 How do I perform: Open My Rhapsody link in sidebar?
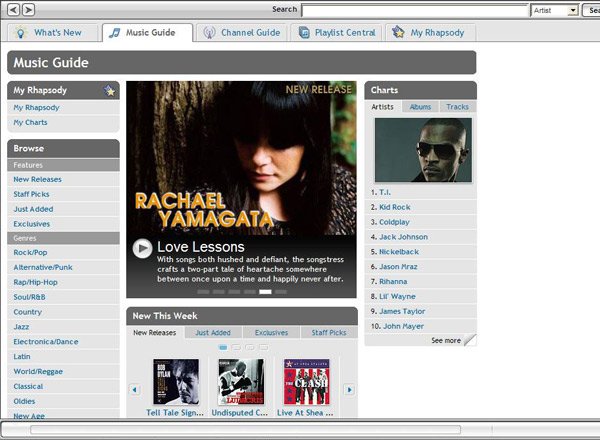36,108
